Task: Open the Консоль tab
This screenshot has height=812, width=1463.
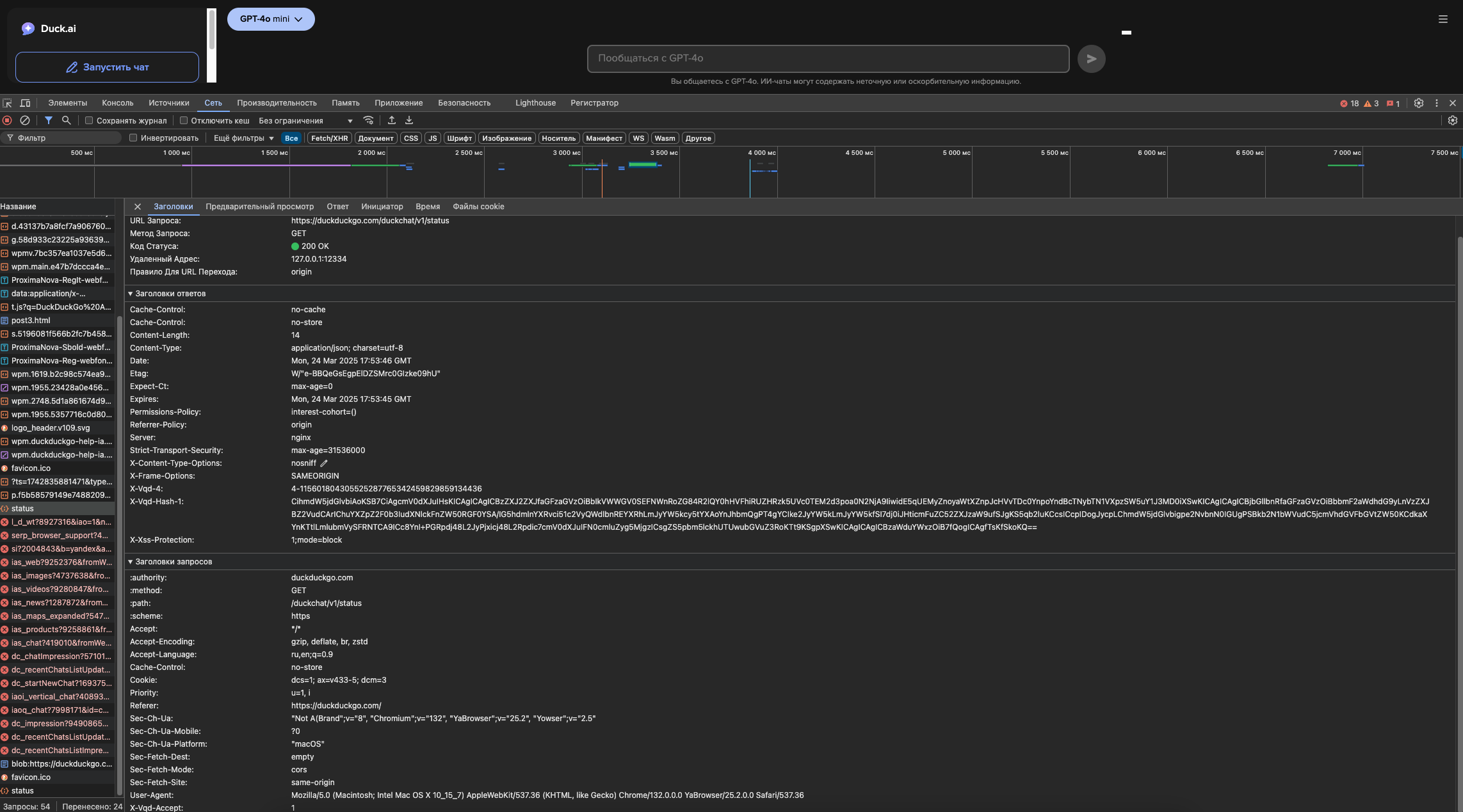Action: (x=118, y=103)
